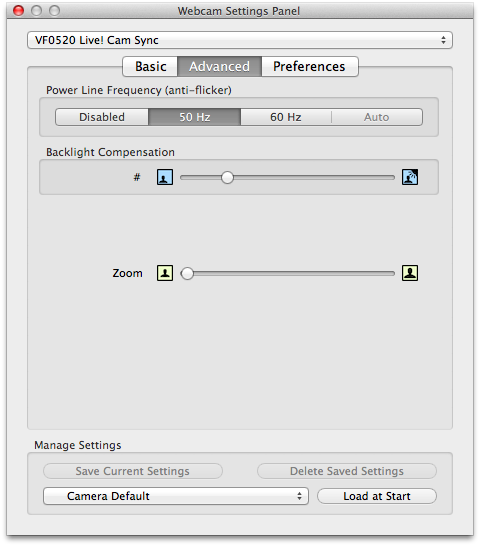Screen dimensions: 480x546
Task: Expand the Camera Default presets dropdown
Action: tap(176, 496)
